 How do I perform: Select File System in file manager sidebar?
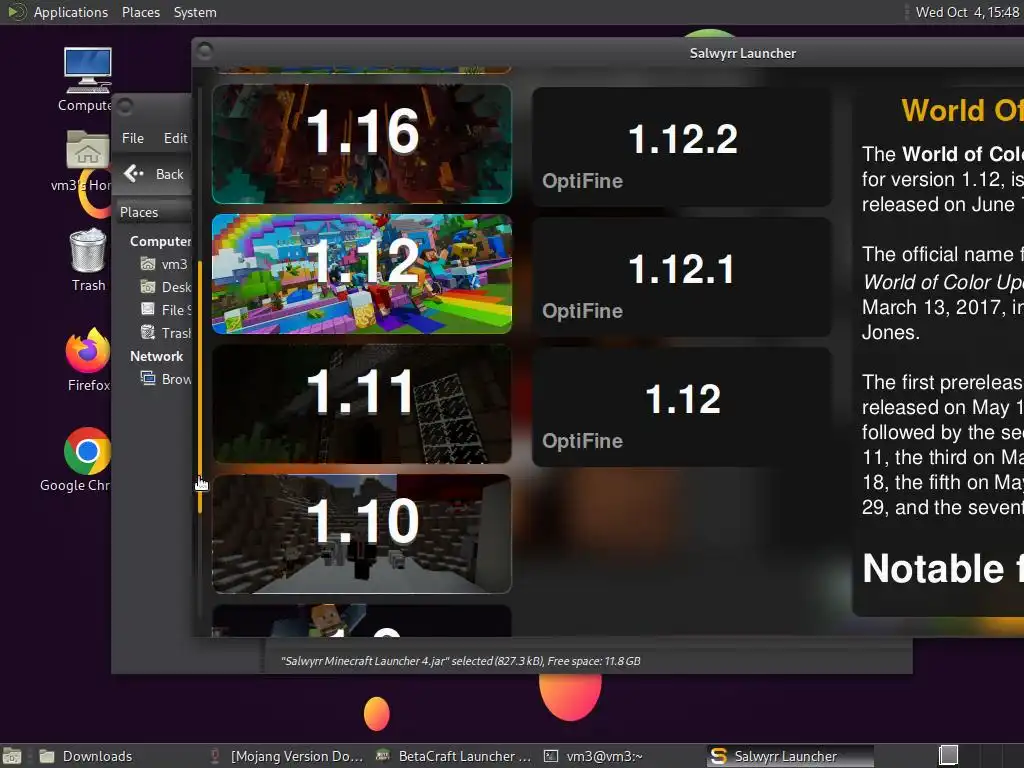point(166,310)
